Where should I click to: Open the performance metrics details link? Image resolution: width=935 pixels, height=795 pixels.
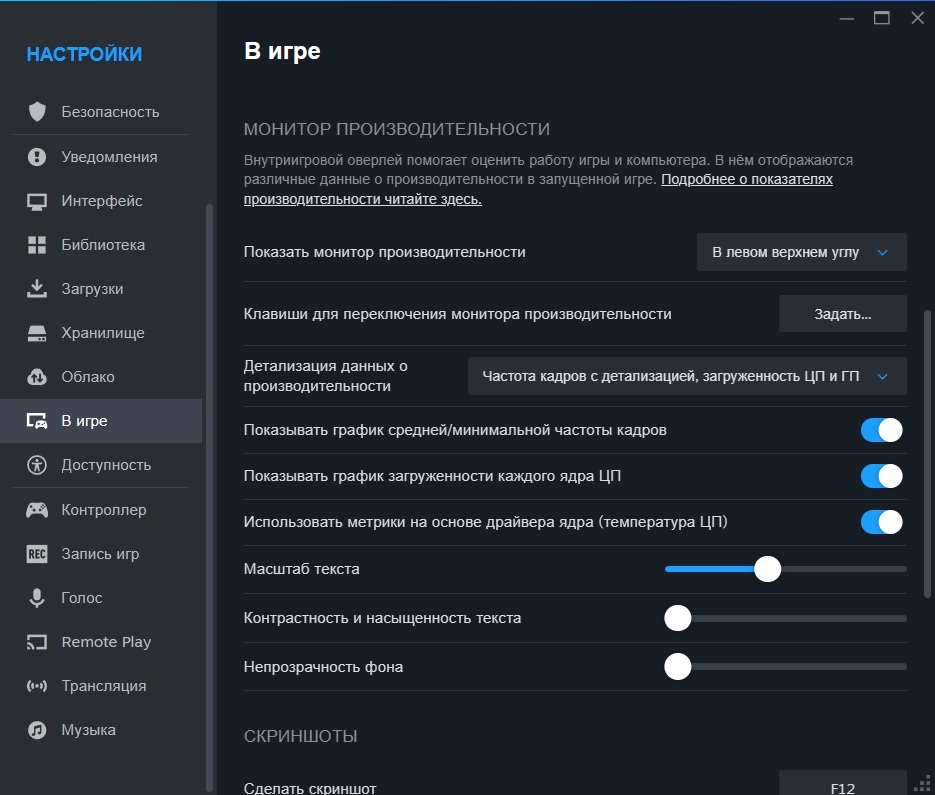click(746, 180)
